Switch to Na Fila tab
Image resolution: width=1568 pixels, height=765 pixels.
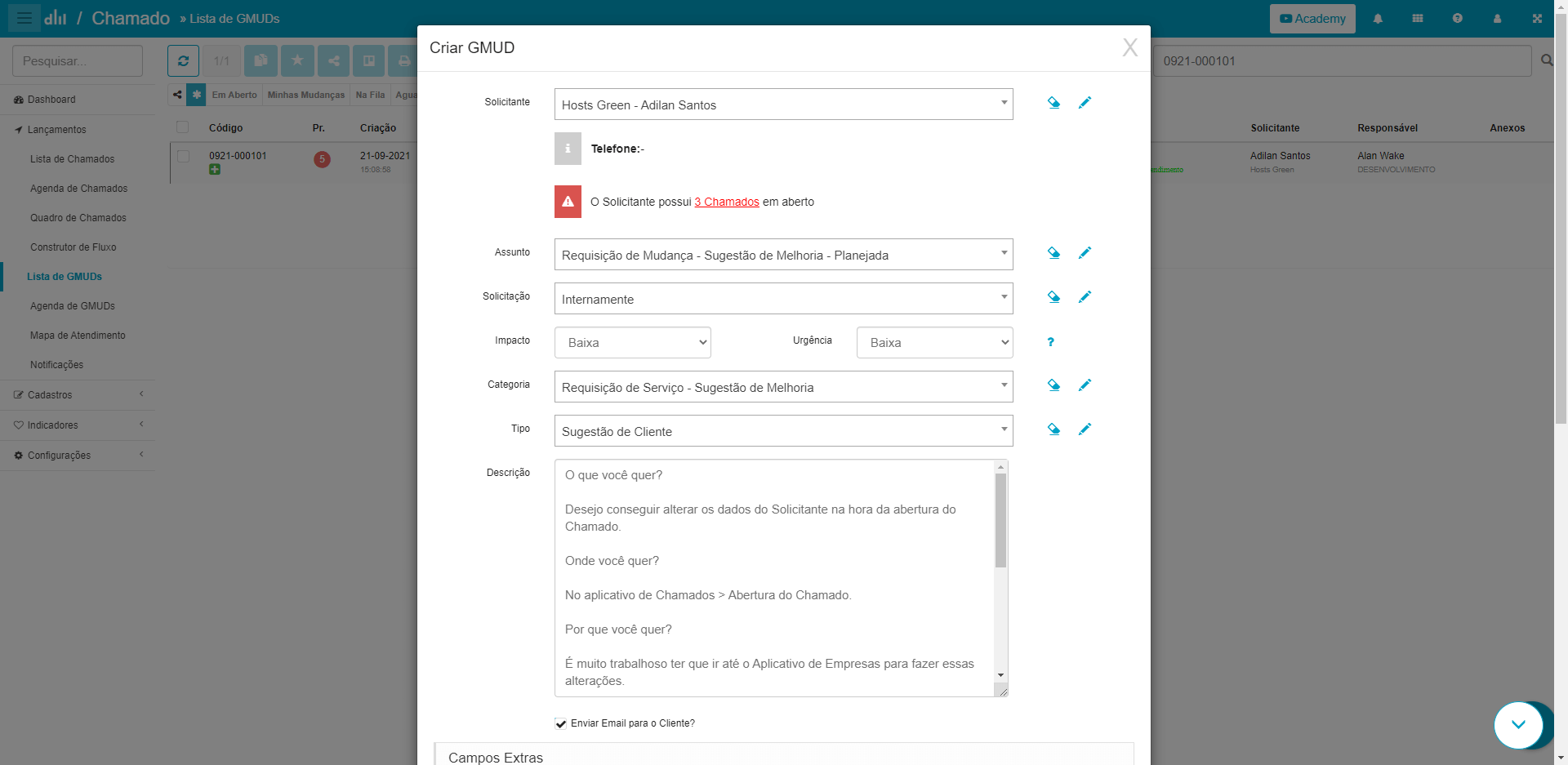coord(370,95)
